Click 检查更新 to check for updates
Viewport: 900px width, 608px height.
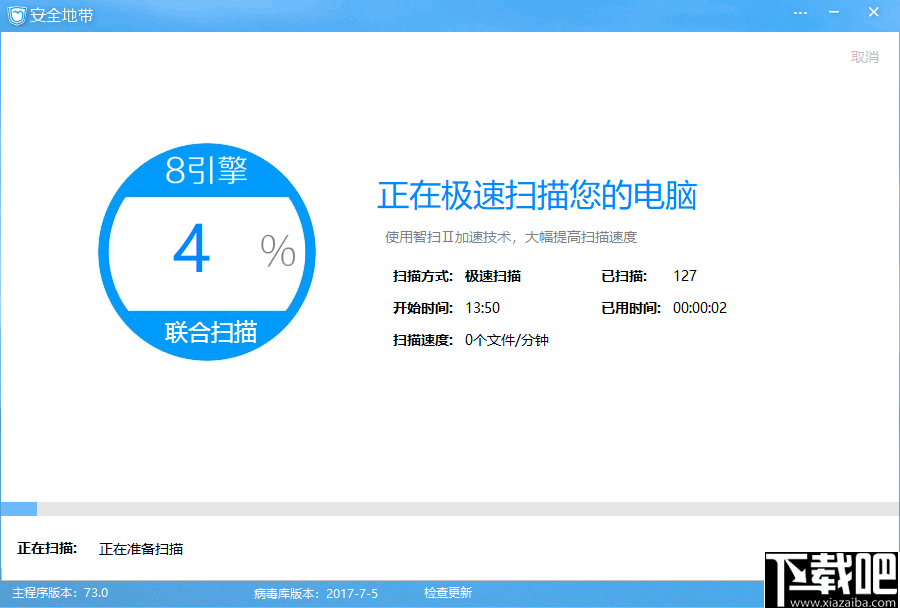pos(448,592)
